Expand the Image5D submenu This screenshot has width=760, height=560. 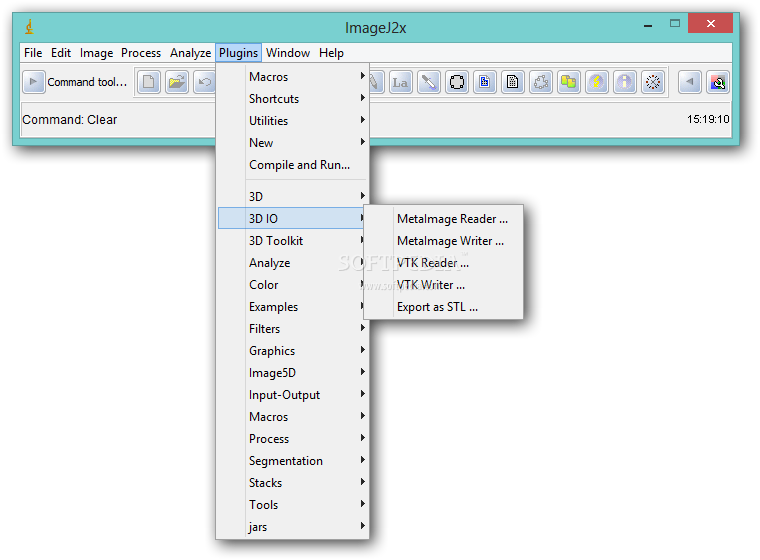(x=292, y=372)
